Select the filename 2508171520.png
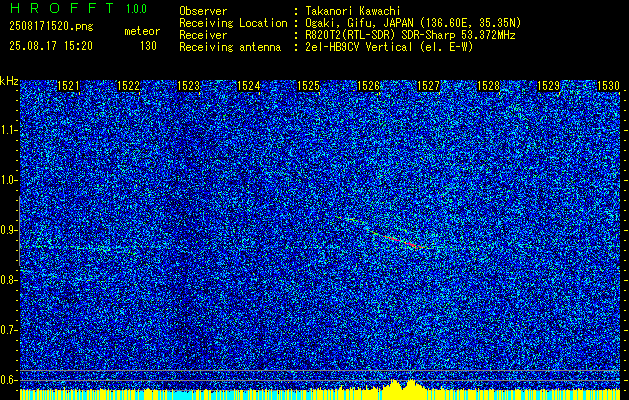This screenshot has height=400, width=629. (51, 27)
